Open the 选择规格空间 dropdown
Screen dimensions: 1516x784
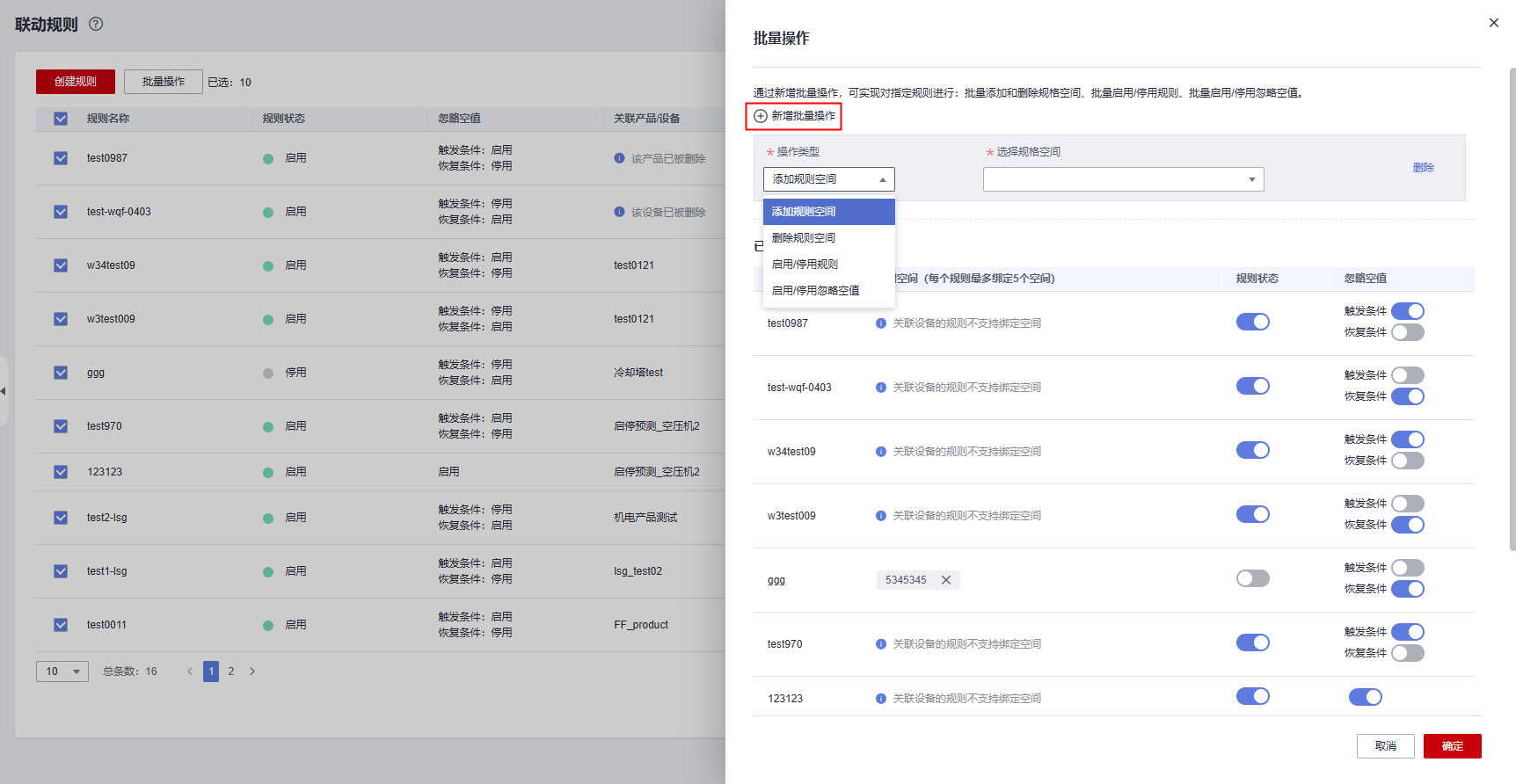click(1123, 179)
